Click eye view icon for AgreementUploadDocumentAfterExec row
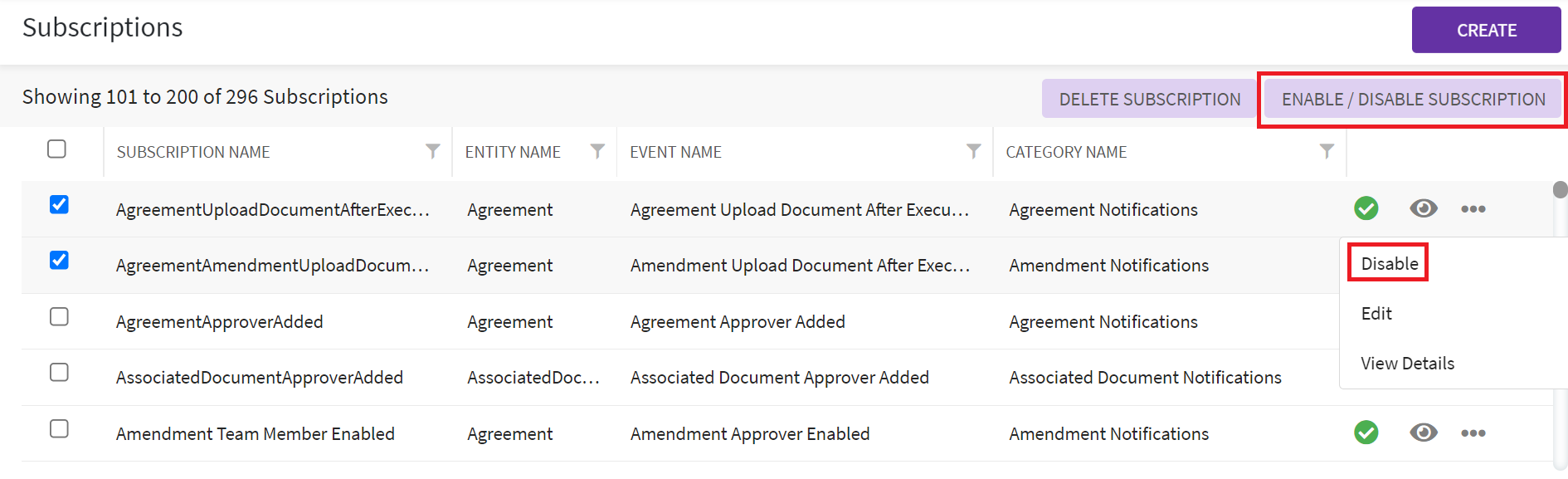Screen dimensions: 1568x479 pos(1423,208)
